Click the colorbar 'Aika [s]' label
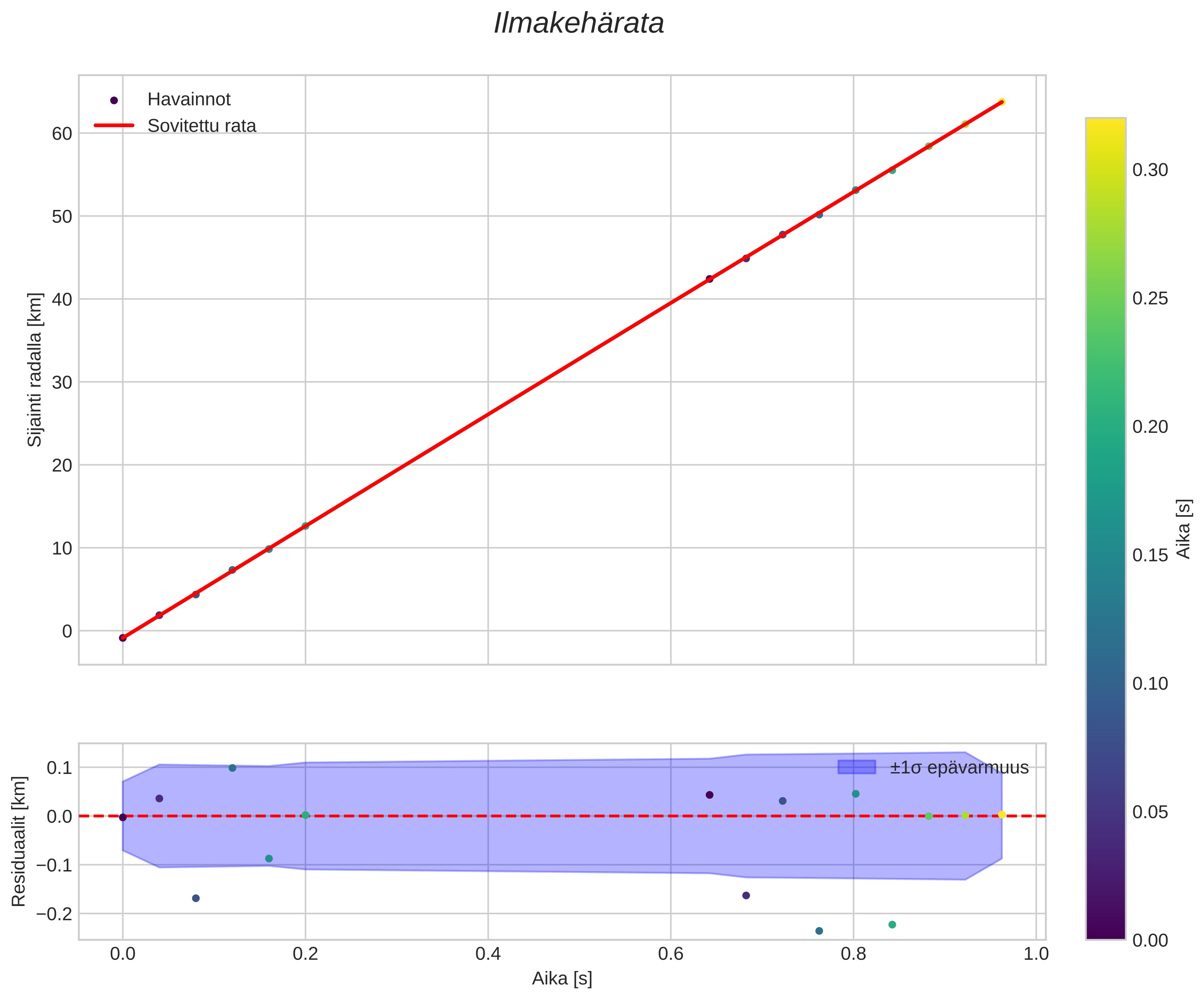 pos(1184,529)
